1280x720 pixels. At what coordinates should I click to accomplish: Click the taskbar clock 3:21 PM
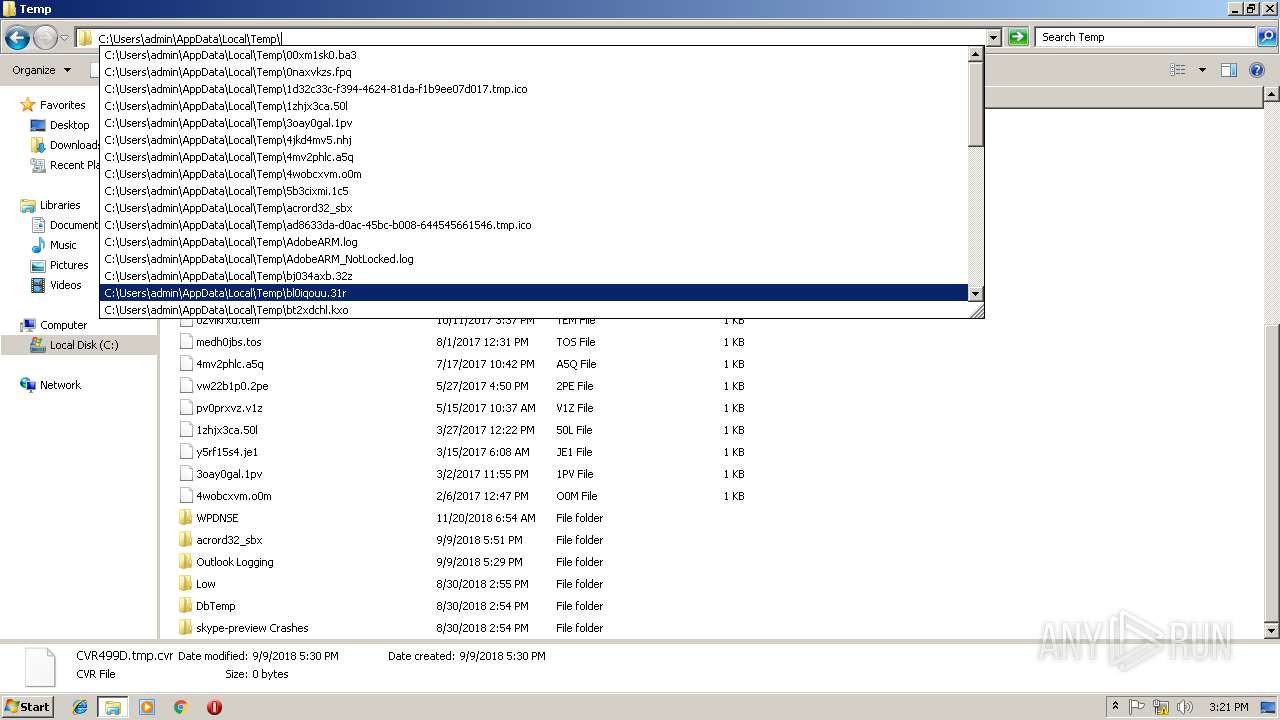pos(1229,707)
